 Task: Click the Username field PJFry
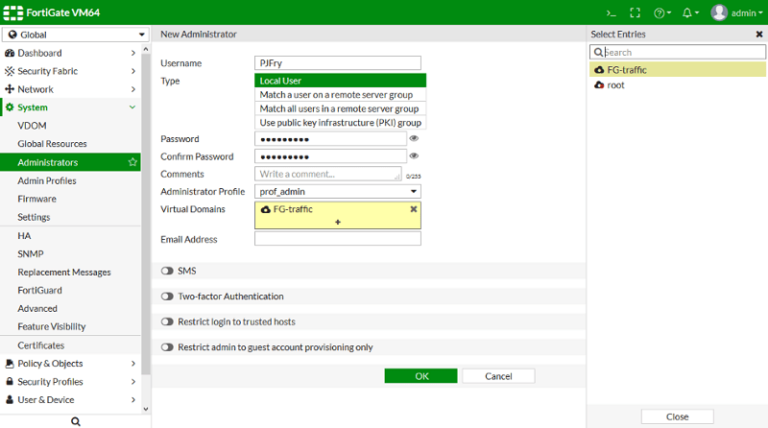tap(337, 63)
